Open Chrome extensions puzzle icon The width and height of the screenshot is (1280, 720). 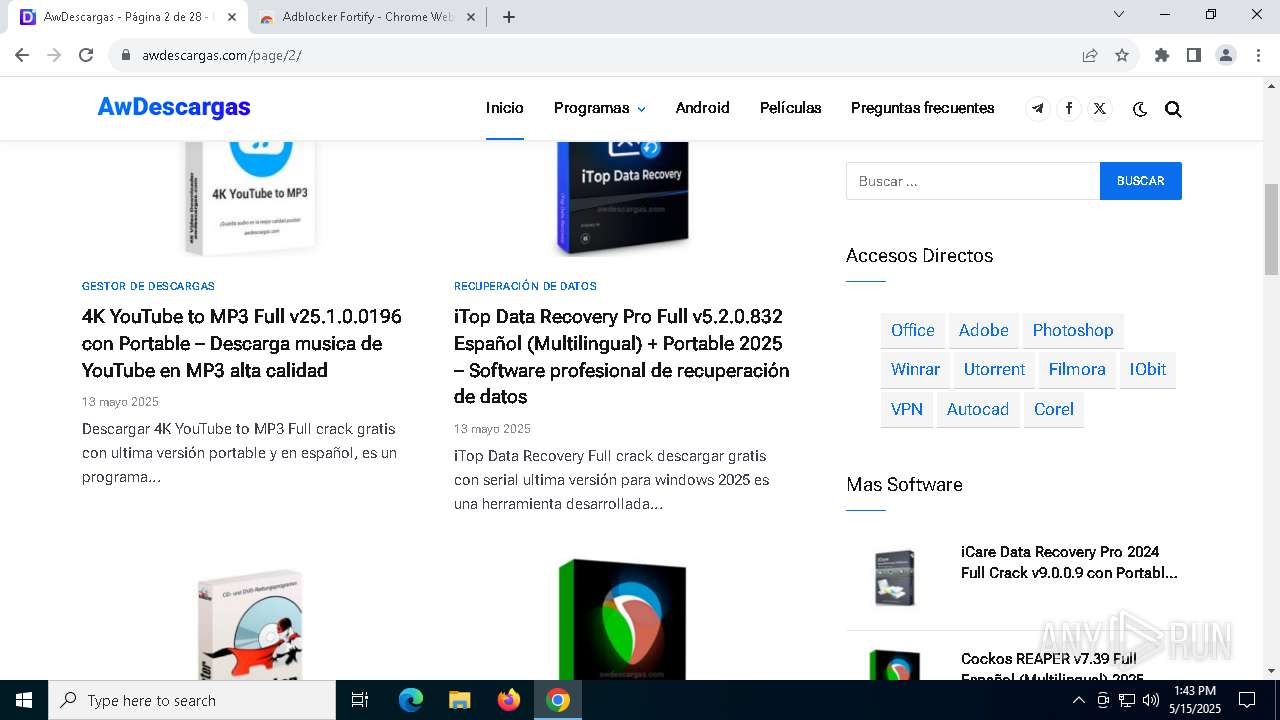coord(1161,55)
